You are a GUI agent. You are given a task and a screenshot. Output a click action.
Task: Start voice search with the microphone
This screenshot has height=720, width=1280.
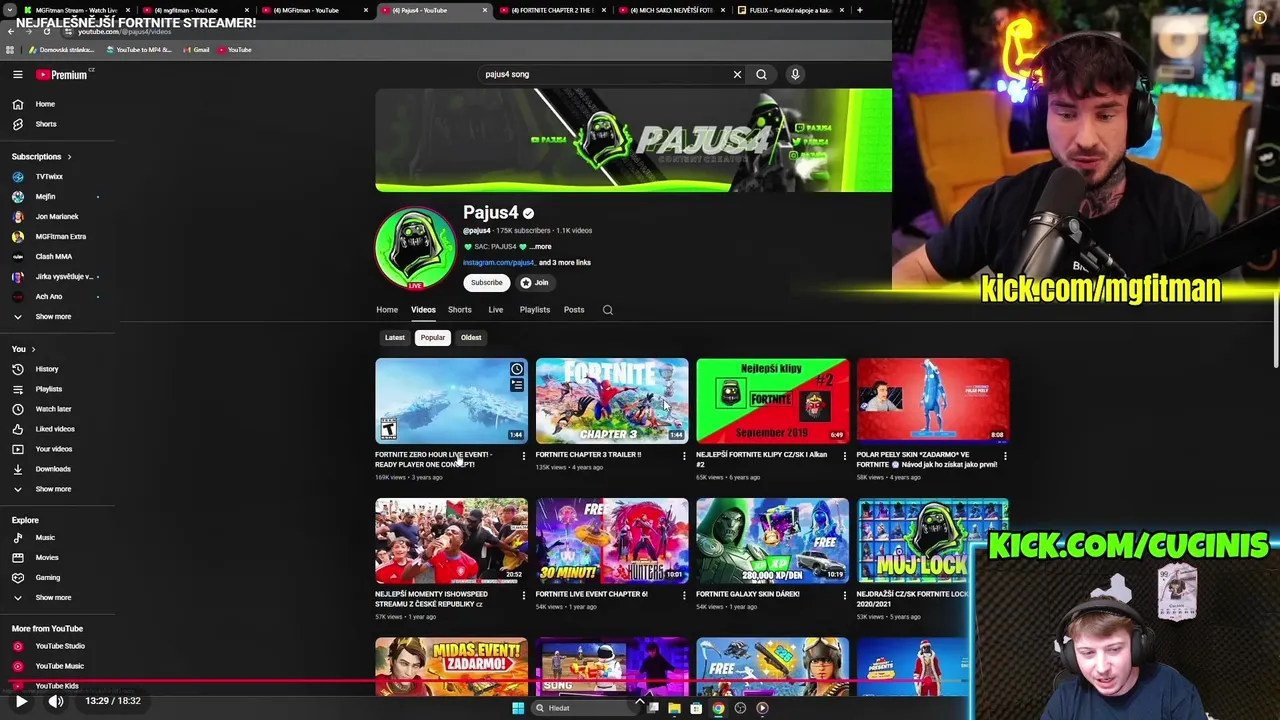(x=795, y=74)
